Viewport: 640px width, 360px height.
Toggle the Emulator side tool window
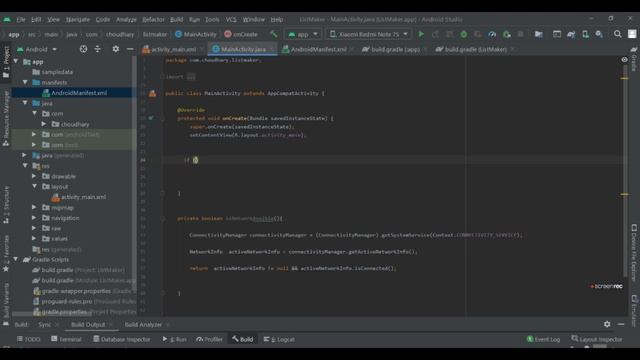click(x=634, y=310)
